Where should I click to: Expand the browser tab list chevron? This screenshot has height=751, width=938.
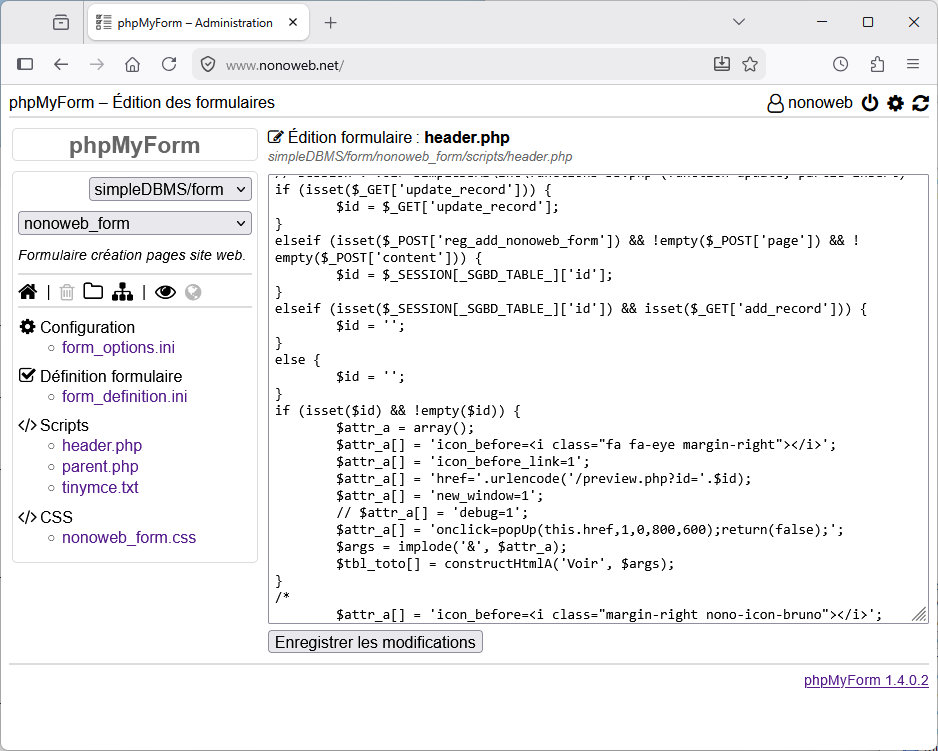pyautogui.click(x=739, y=22)
